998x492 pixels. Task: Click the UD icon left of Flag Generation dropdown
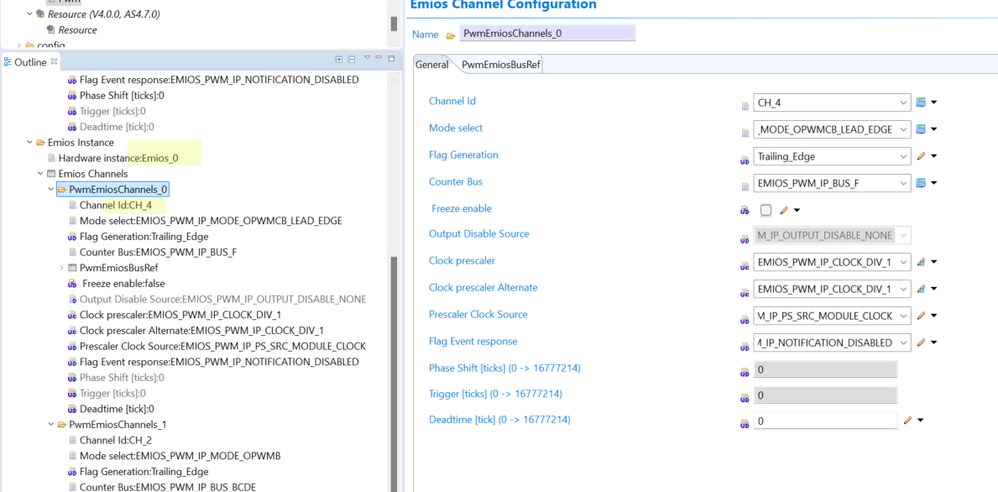click(x=745, y=160)
